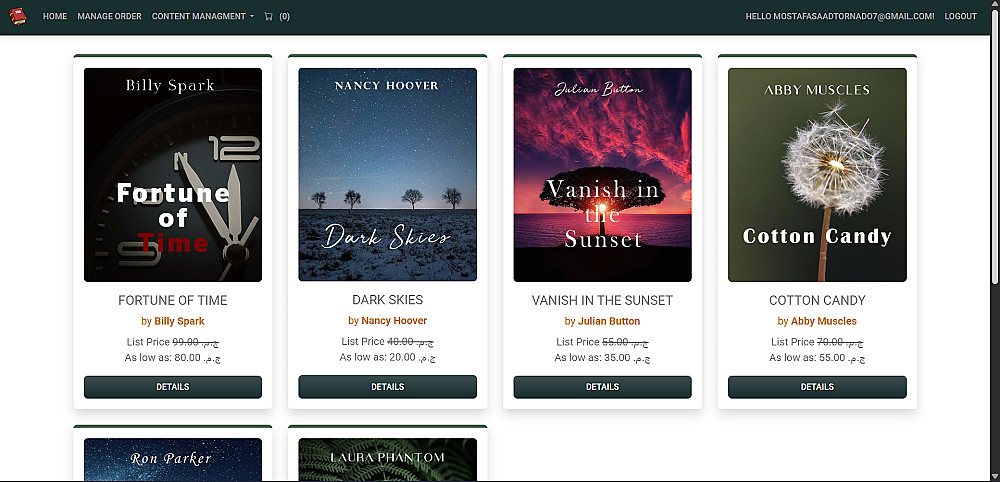This screenshot has height=482, width=1000.
Task: Click author name Nancy Hoover
Action: [x=394, y=321]
